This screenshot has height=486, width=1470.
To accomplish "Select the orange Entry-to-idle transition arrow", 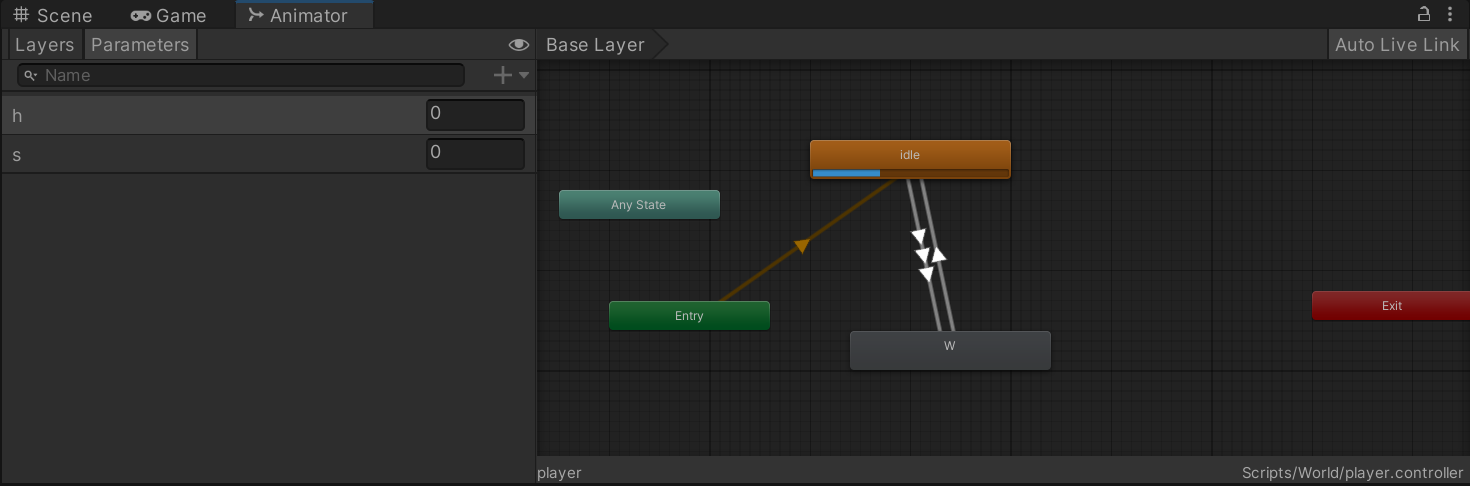I will point(802,245).
